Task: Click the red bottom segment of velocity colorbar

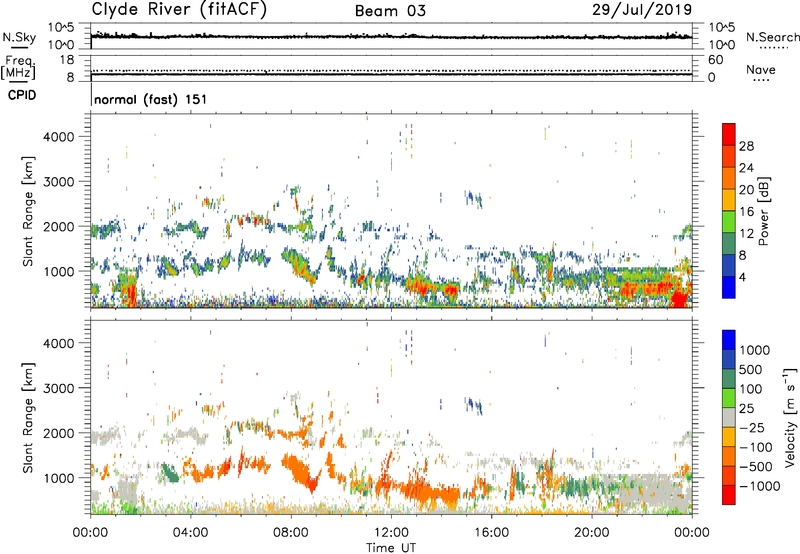Action: [x=729, y=495]
